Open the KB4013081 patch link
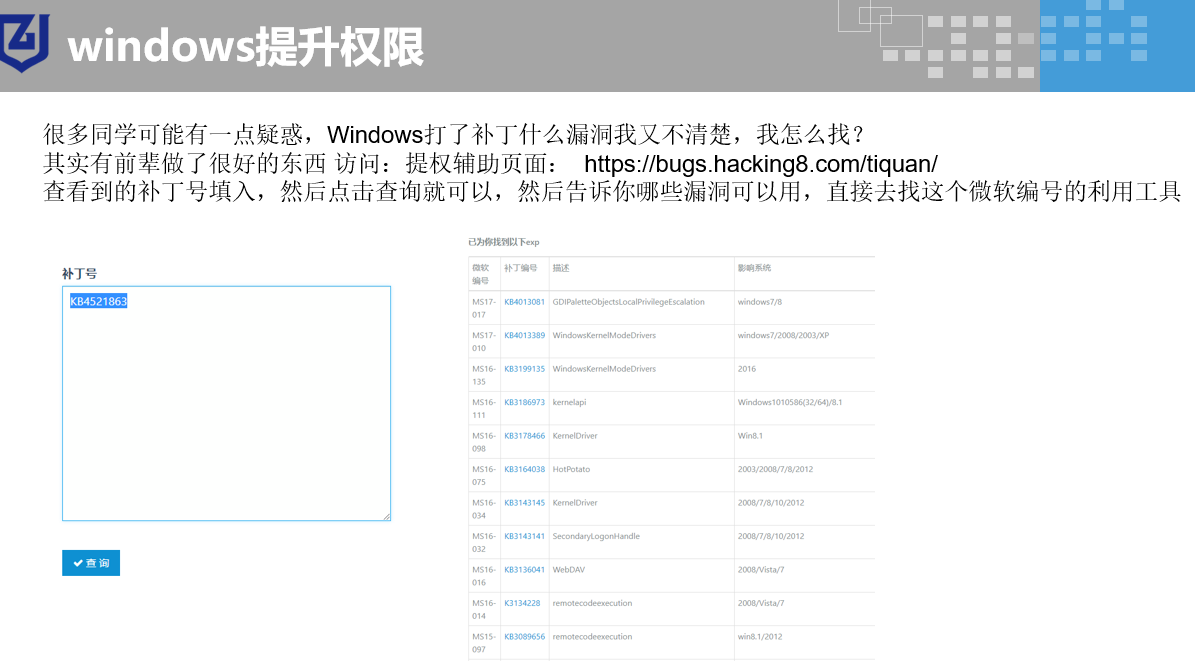This screenshot has height=668, width=1195. click(524, 302)
